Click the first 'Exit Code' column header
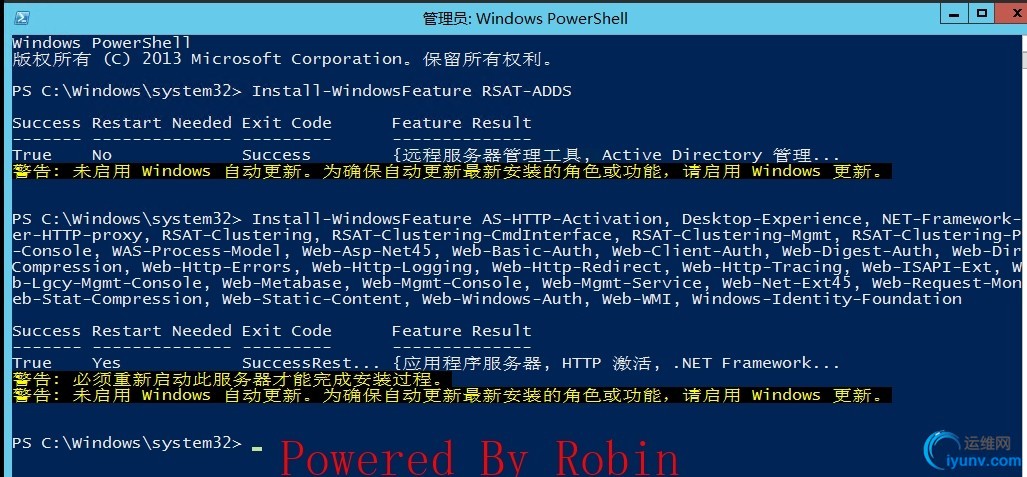 coord(287,123)
